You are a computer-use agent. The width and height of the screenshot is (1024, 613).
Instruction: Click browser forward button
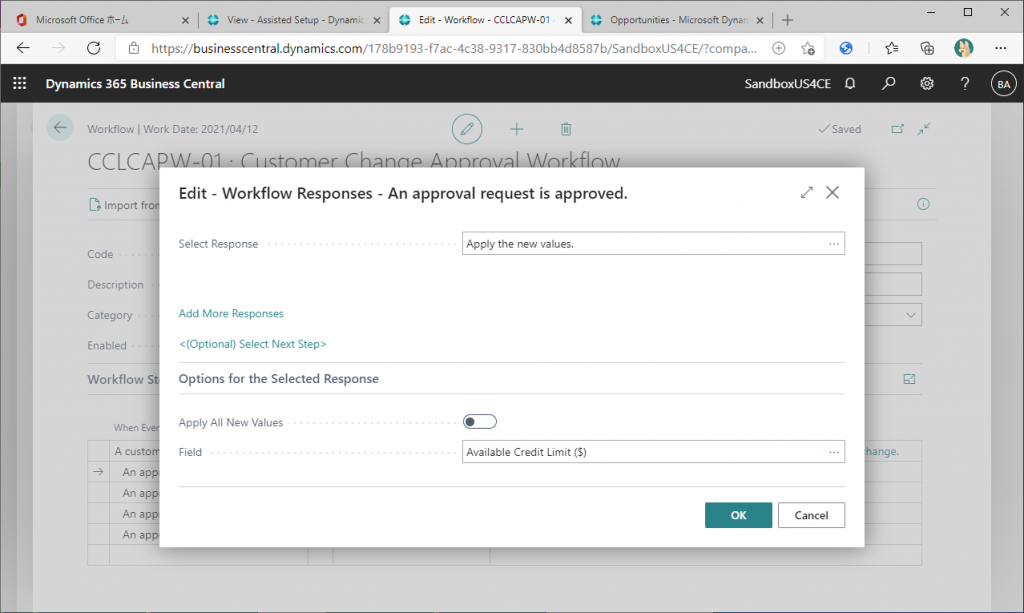pyautogui.click(x=59, y=48)
